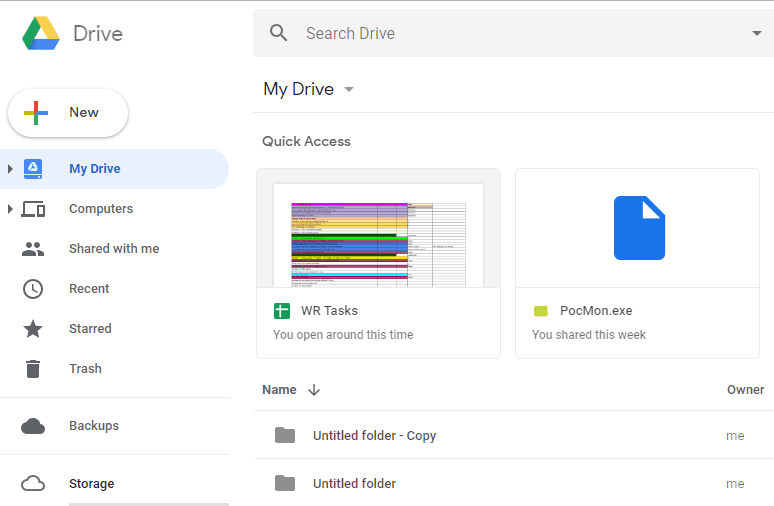Click the Recent clock icon

(33, 289)
